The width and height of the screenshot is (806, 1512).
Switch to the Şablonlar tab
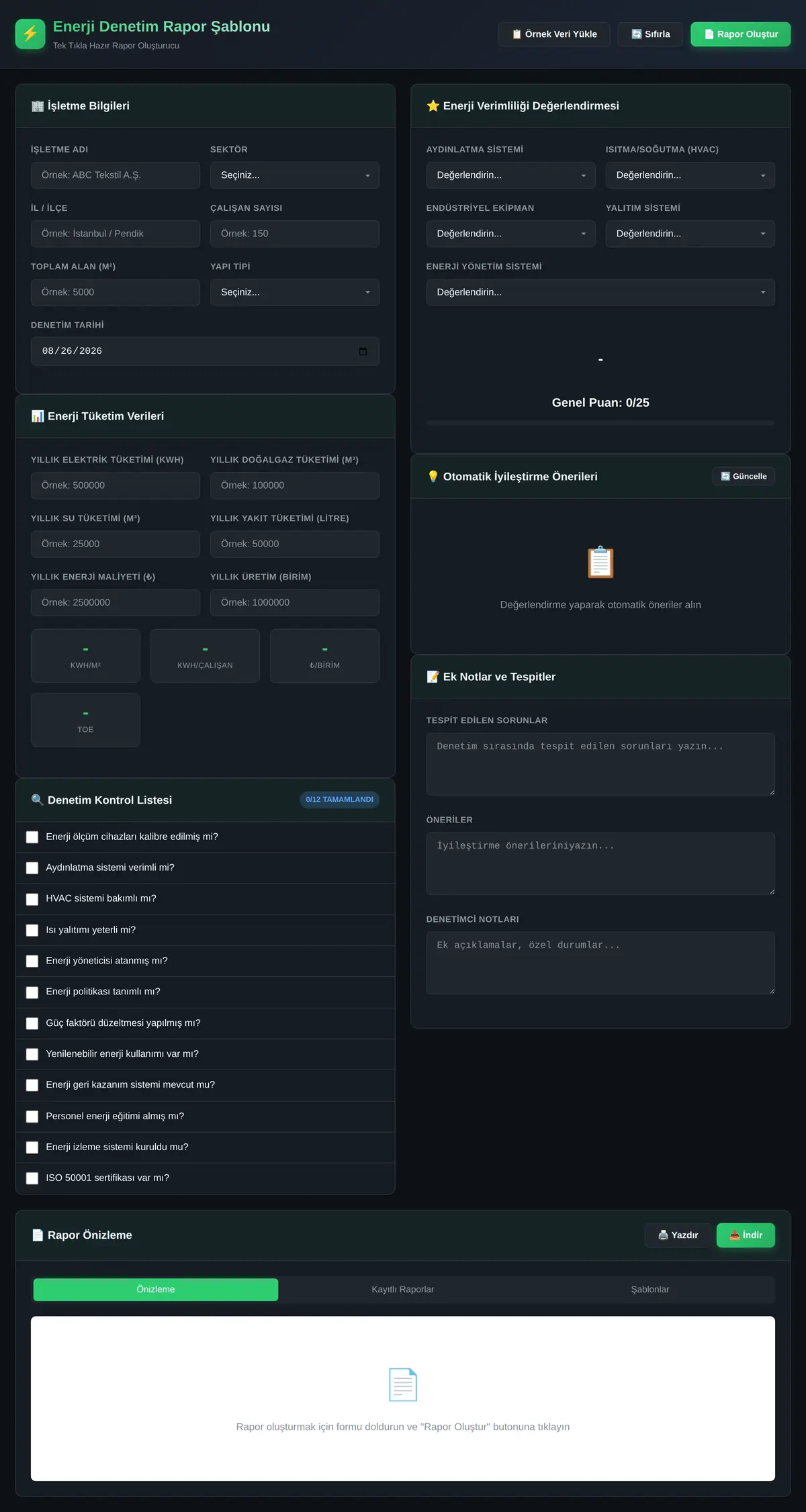650,1289
